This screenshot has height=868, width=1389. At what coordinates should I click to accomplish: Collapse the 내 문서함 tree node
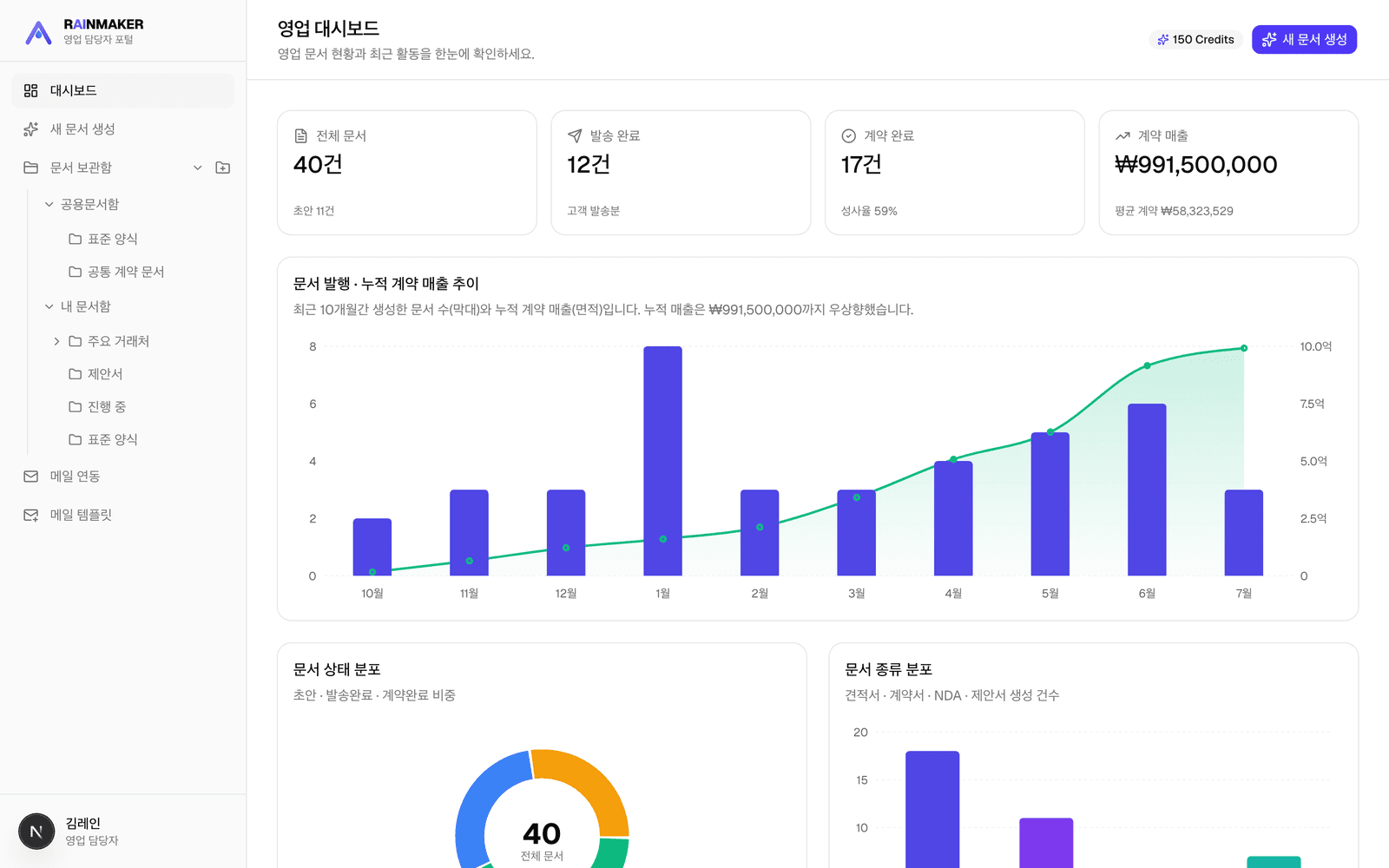click(49, 306)
